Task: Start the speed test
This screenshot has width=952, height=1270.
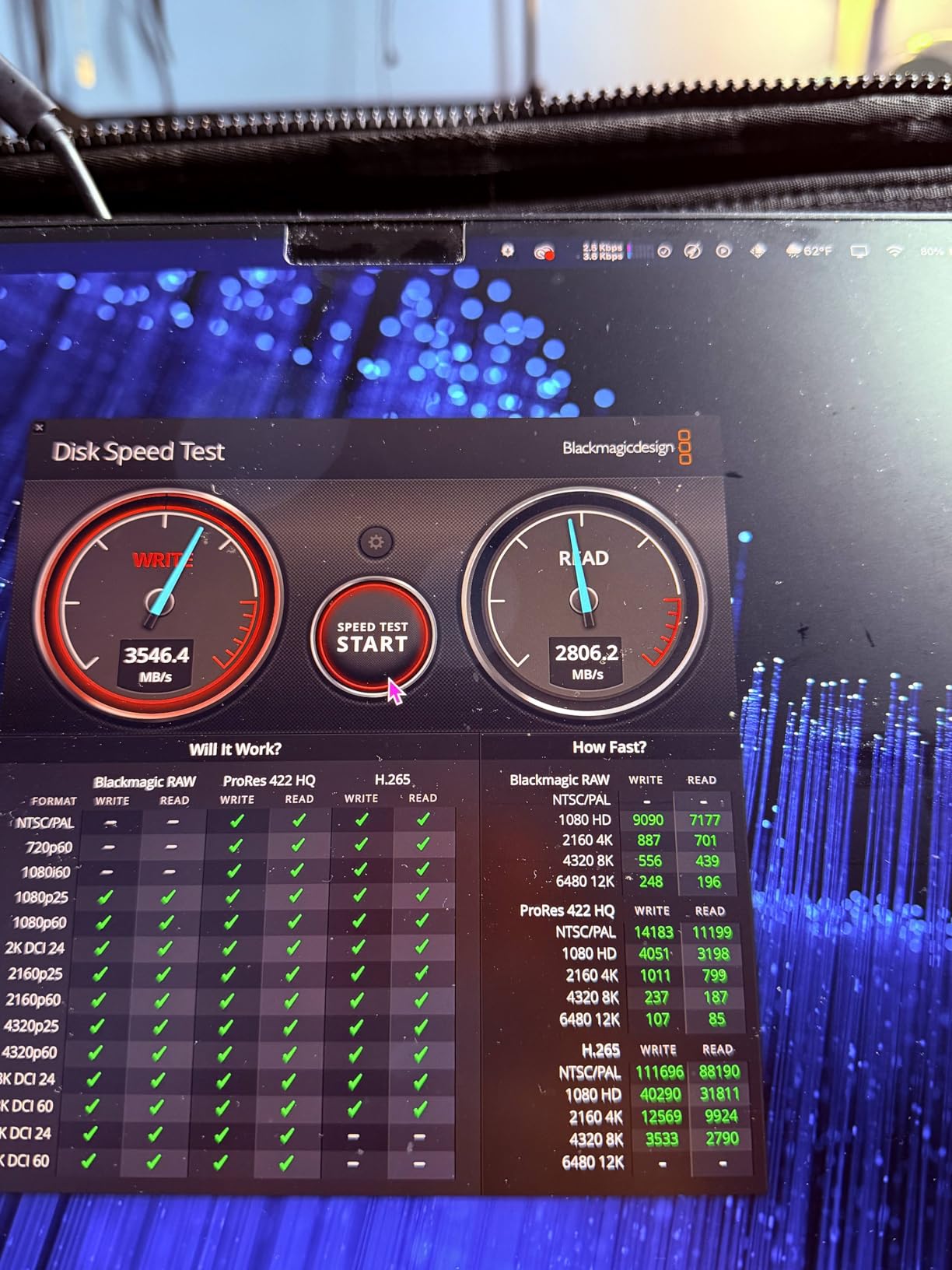Action: tap(373, 637)
